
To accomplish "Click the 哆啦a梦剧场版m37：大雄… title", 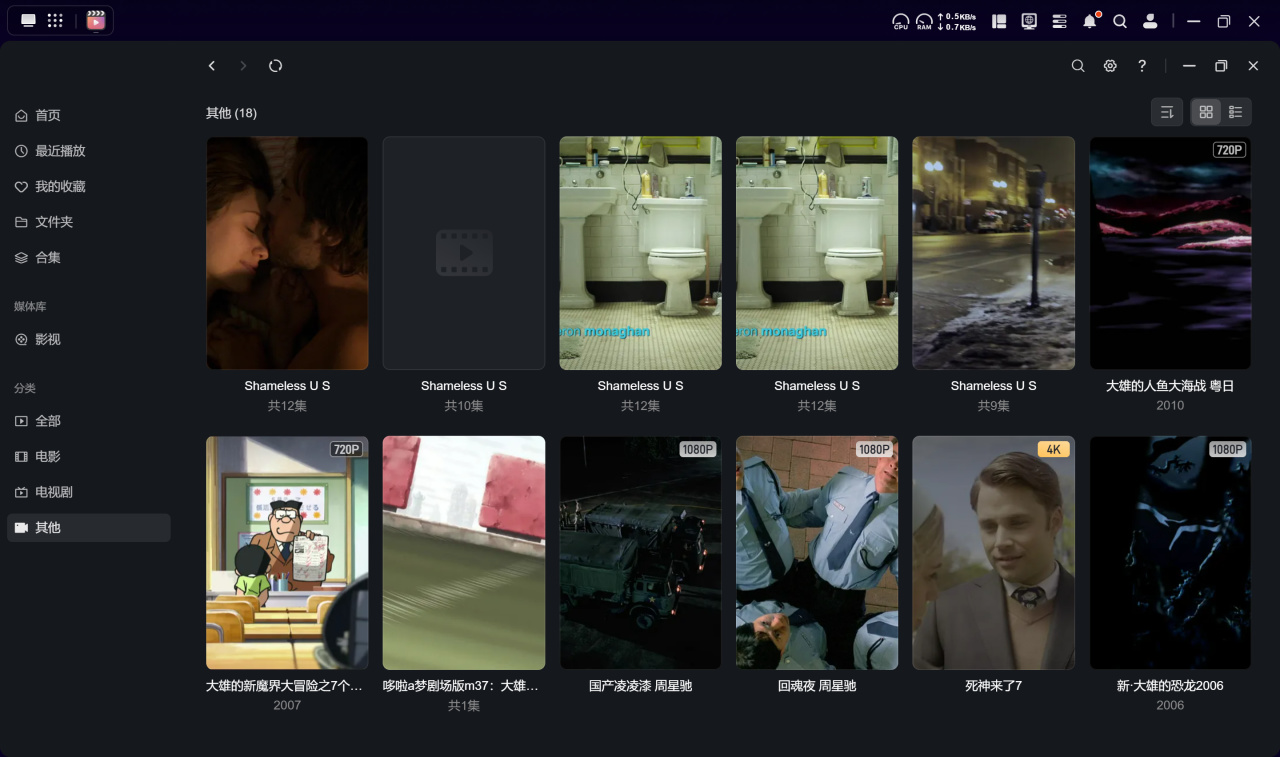I will [461, 686].
